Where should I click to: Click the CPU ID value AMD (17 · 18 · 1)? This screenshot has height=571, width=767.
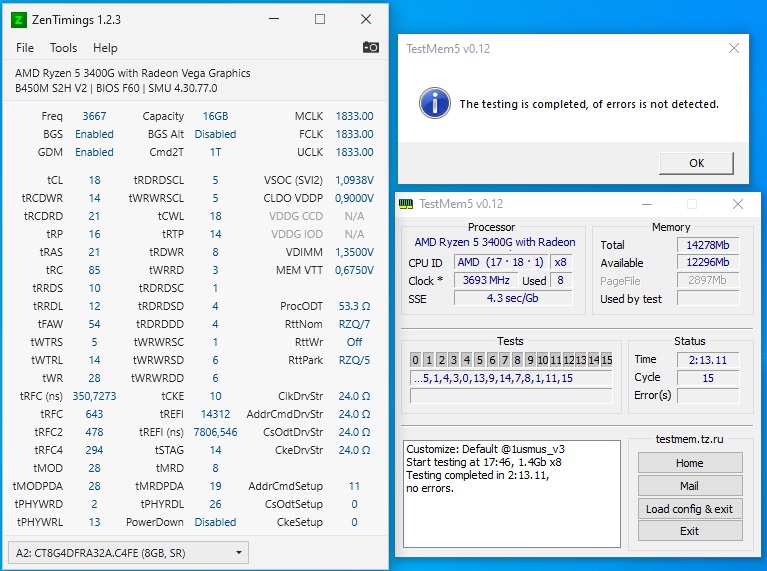pos(500,262)
